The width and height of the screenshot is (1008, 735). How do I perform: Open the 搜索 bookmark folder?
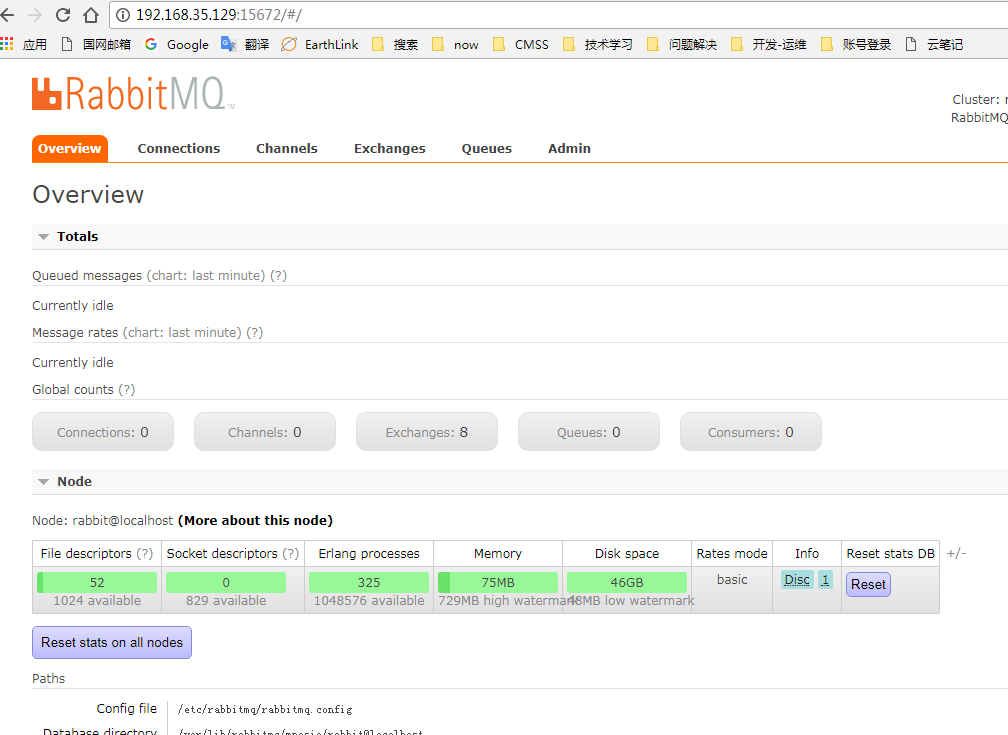click(395, 44)
